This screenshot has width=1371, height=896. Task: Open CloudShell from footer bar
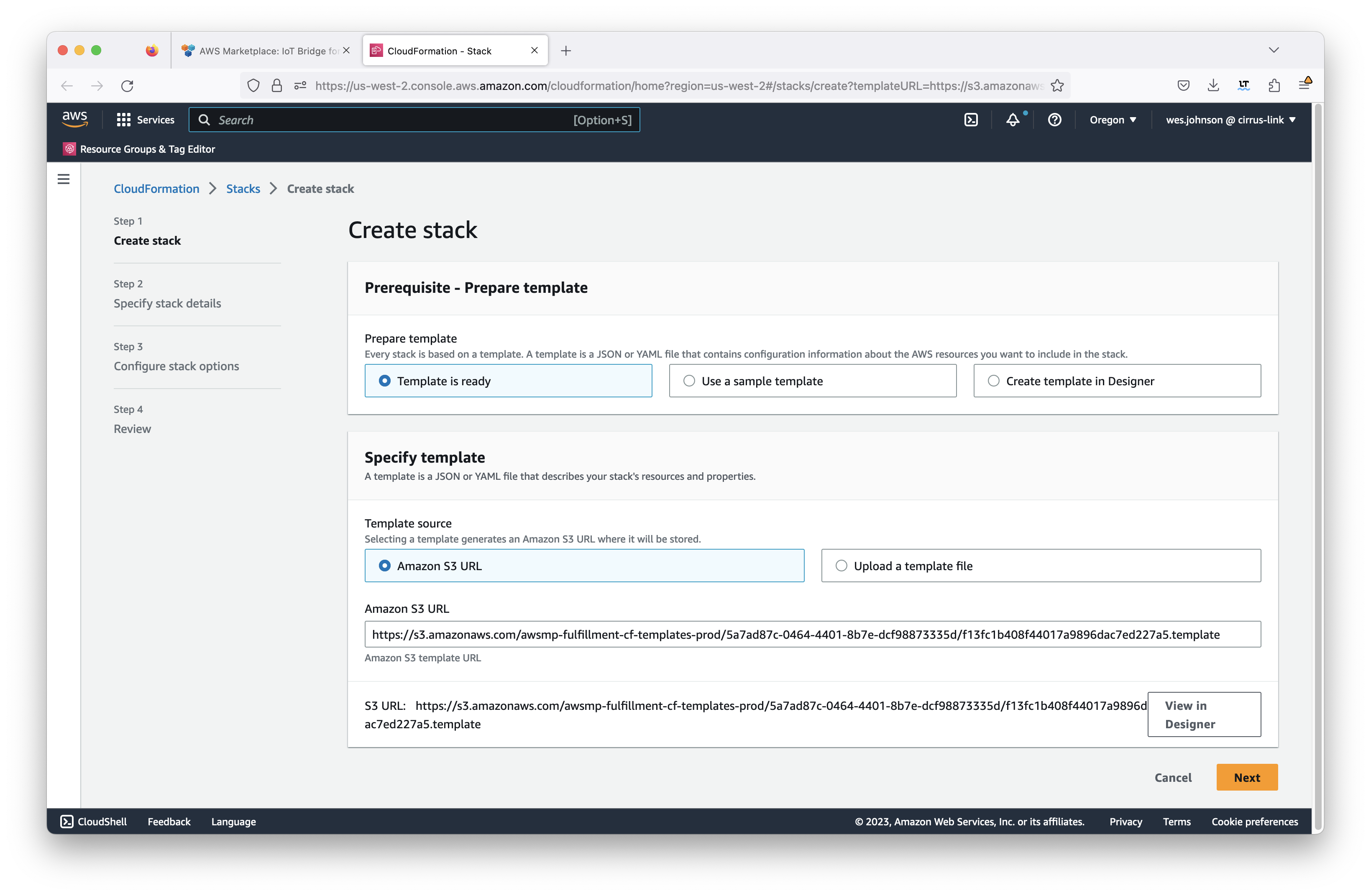[x=94, y=821]
